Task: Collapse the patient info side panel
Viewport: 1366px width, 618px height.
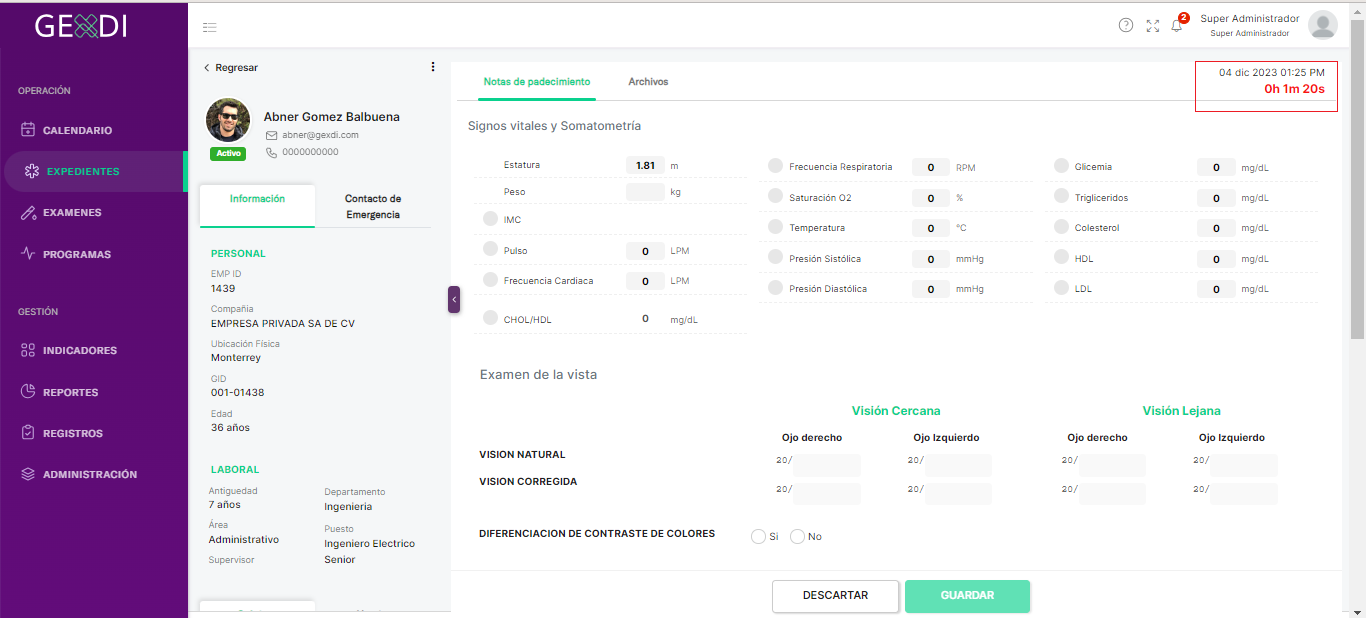Action: click(454, 299)
